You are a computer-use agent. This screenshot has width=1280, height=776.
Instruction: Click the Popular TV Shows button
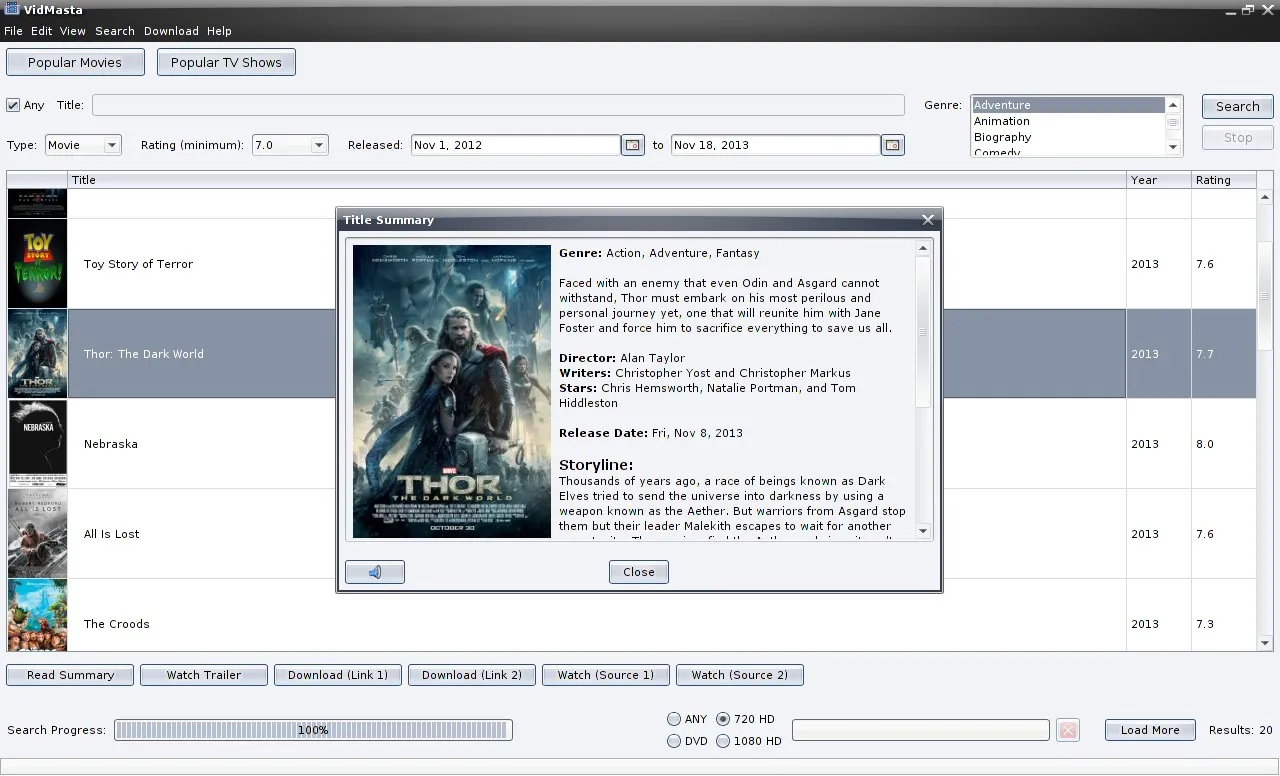226,62
